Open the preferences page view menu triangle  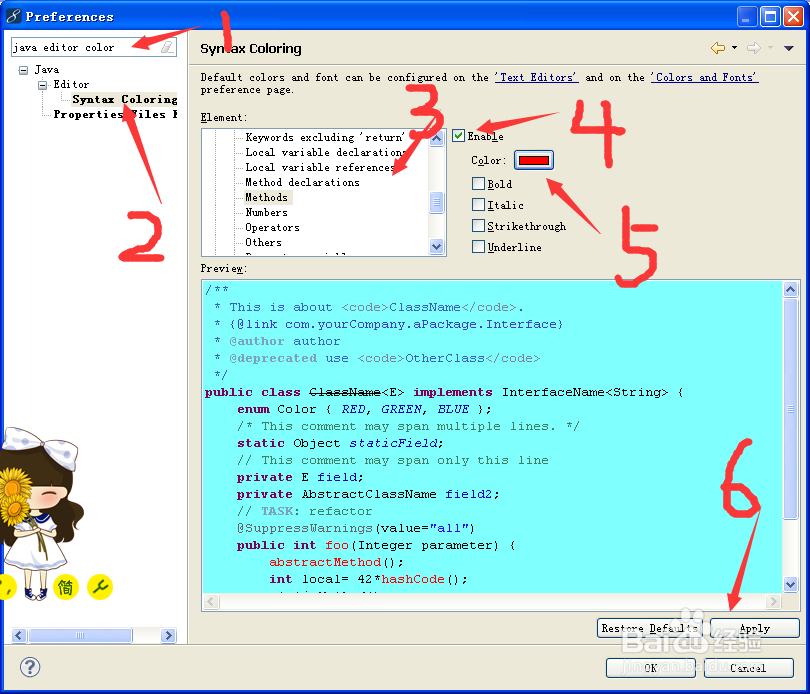pyautogui.click(x=788, y=49)
